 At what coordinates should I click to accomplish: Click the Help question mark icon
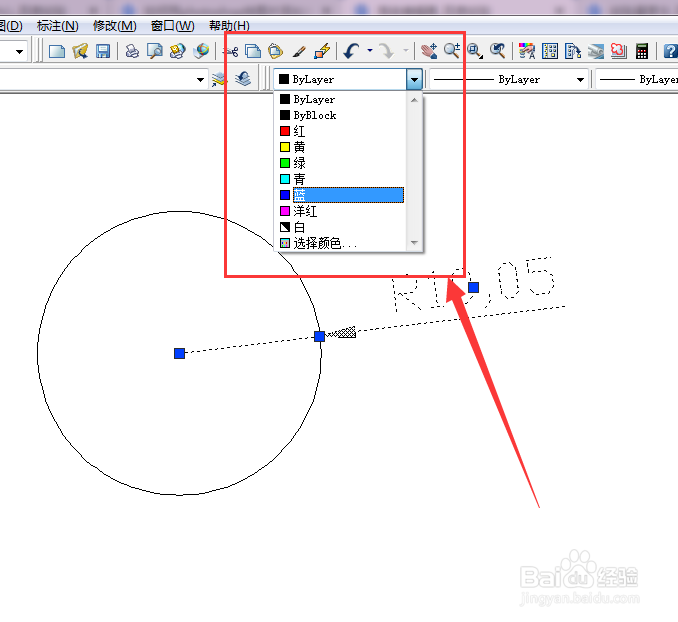tap(670, 51)
